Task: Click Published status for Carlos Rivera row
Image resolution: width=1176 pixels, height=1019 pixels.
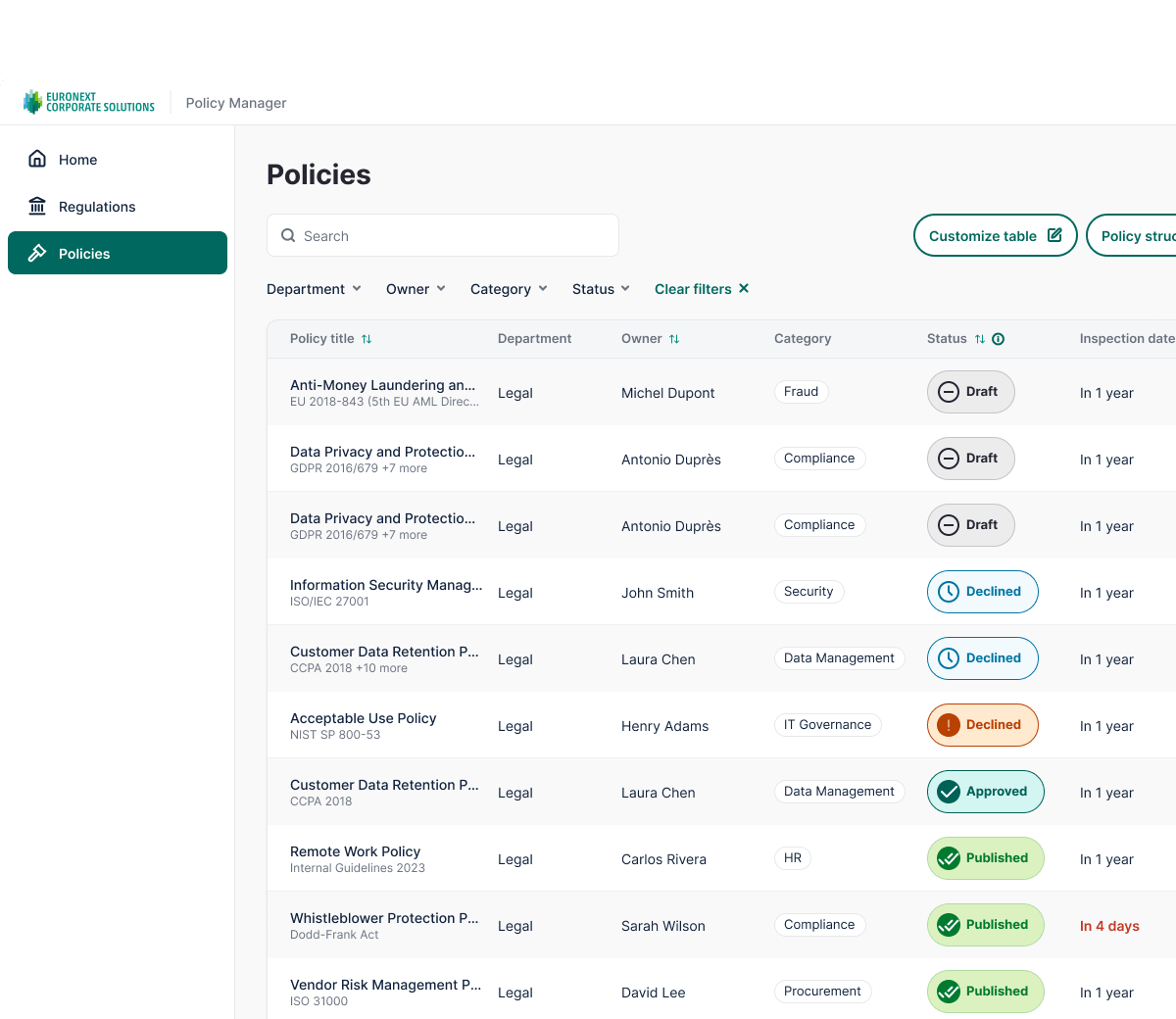Action: click(986, 858)
